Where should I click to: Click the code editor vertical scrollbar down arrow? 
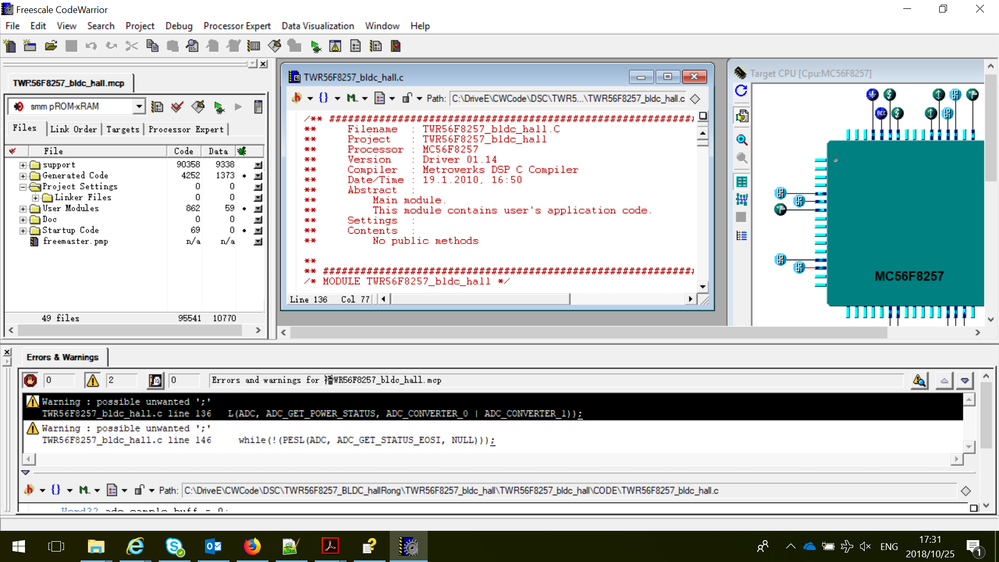coord(703,287)
